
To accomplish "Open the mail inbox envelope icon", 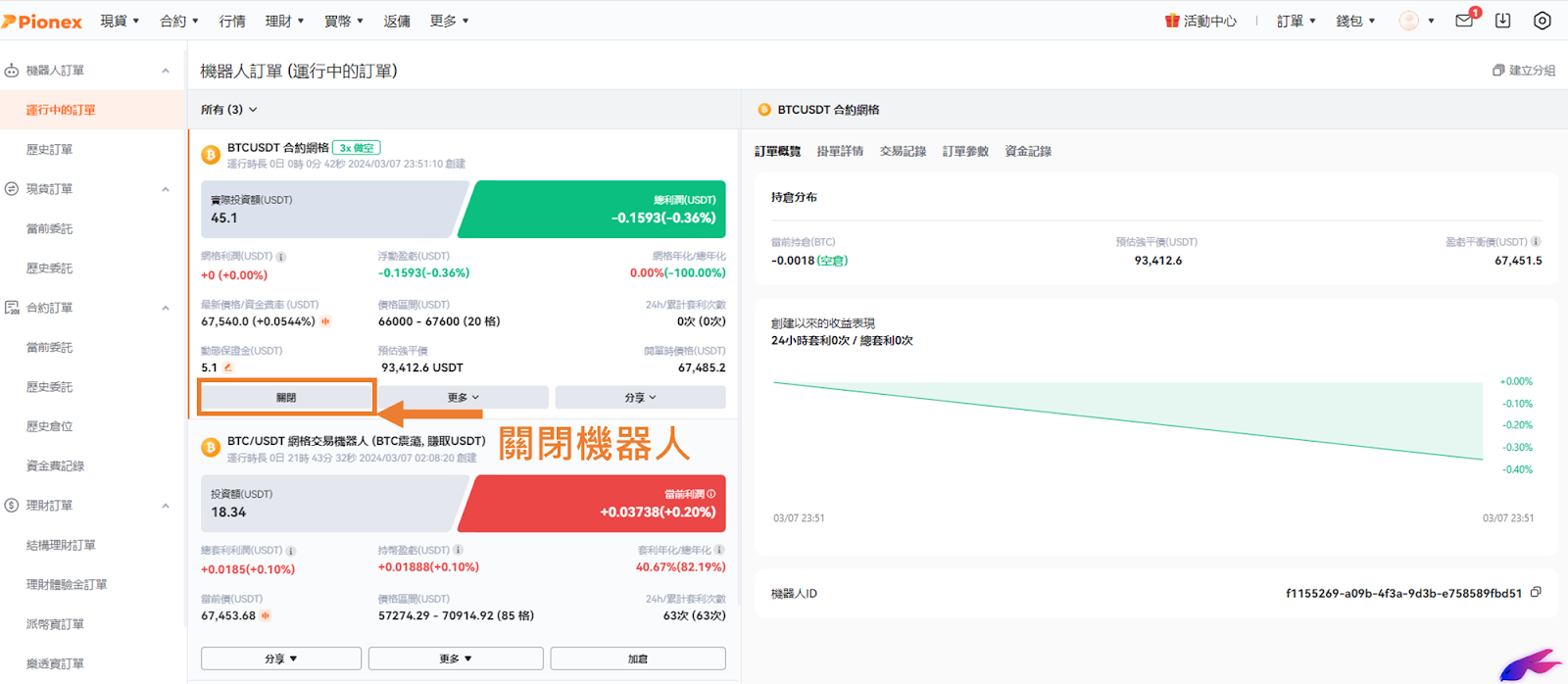I will tap(1464, 21).
